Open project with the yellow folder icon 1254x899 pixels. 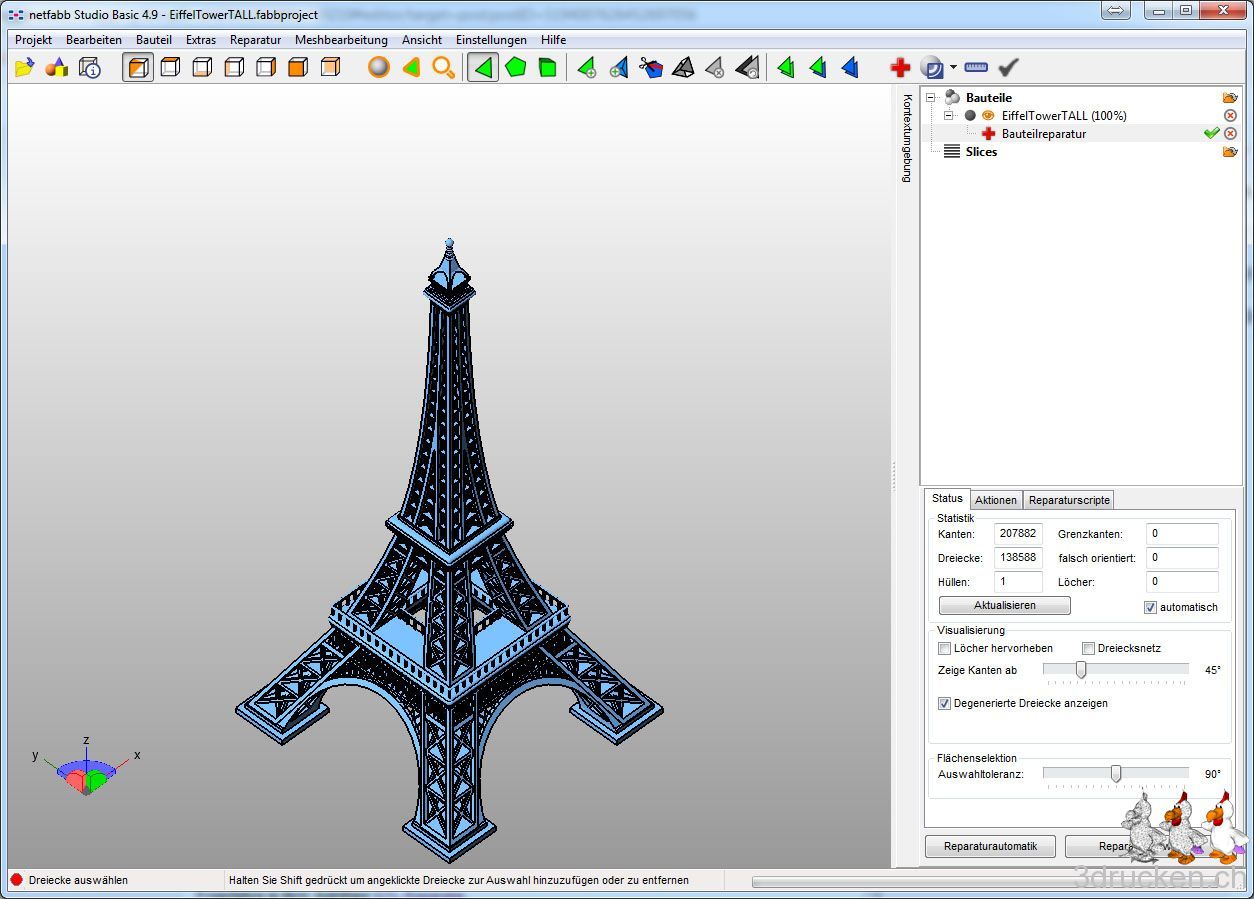(25, 68)
